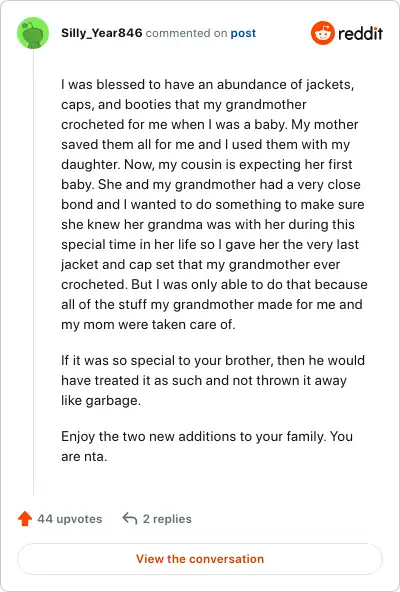Click the line "my mom were taken care of."
Screen dimensions: 400x592
tap(148, 324)
